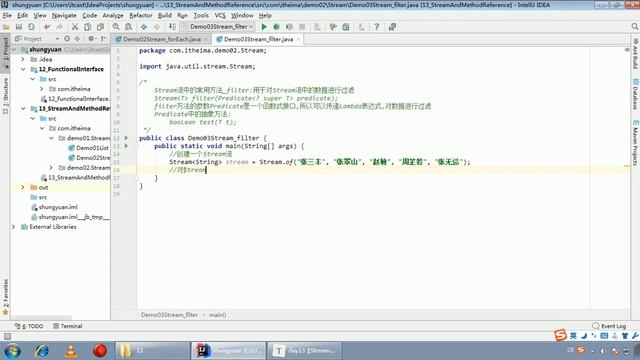Toggle the Favorites side panel
This screenshot has width=640, height=360.
click(5, 297)
